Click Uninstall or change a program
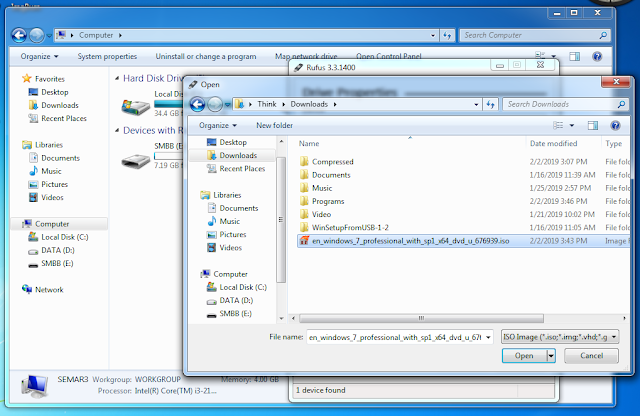 pyautogui.click(x=206, y=56)
